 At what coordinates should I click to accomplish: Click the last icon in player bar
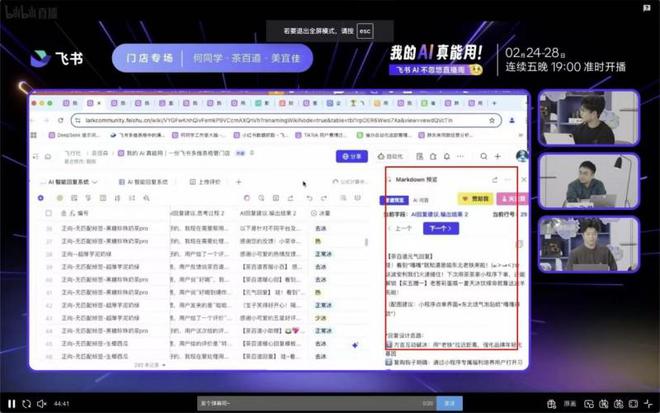[648, 404]
